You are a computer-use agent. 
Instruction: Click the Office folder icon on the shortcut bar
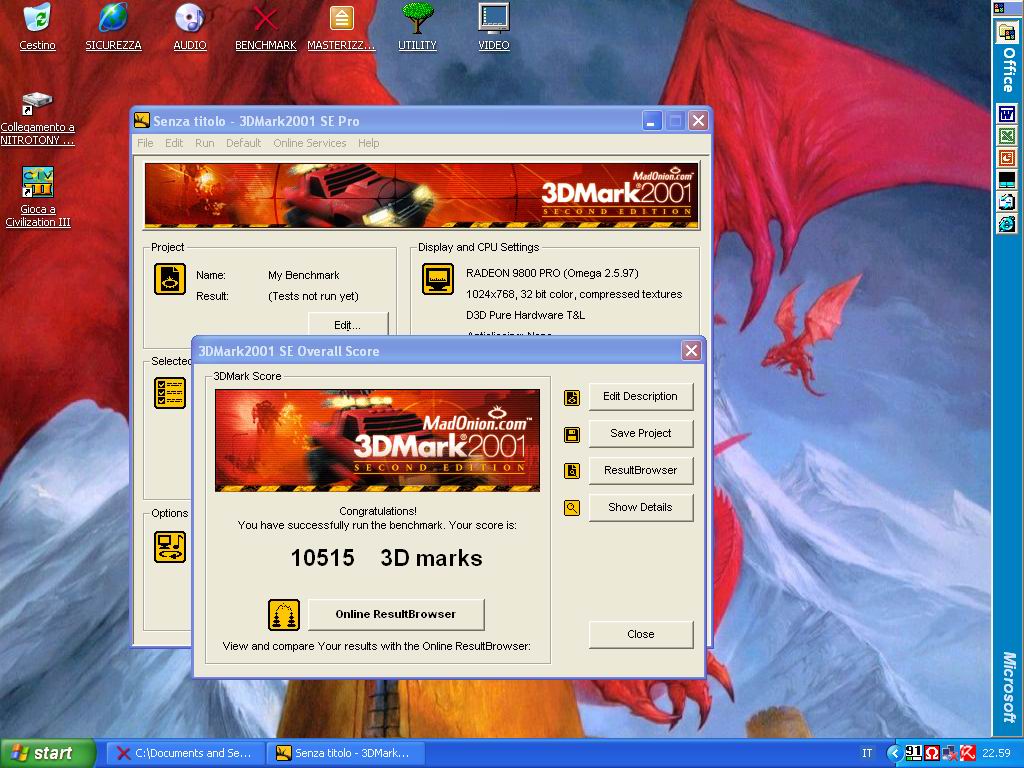pos(1006,31)
